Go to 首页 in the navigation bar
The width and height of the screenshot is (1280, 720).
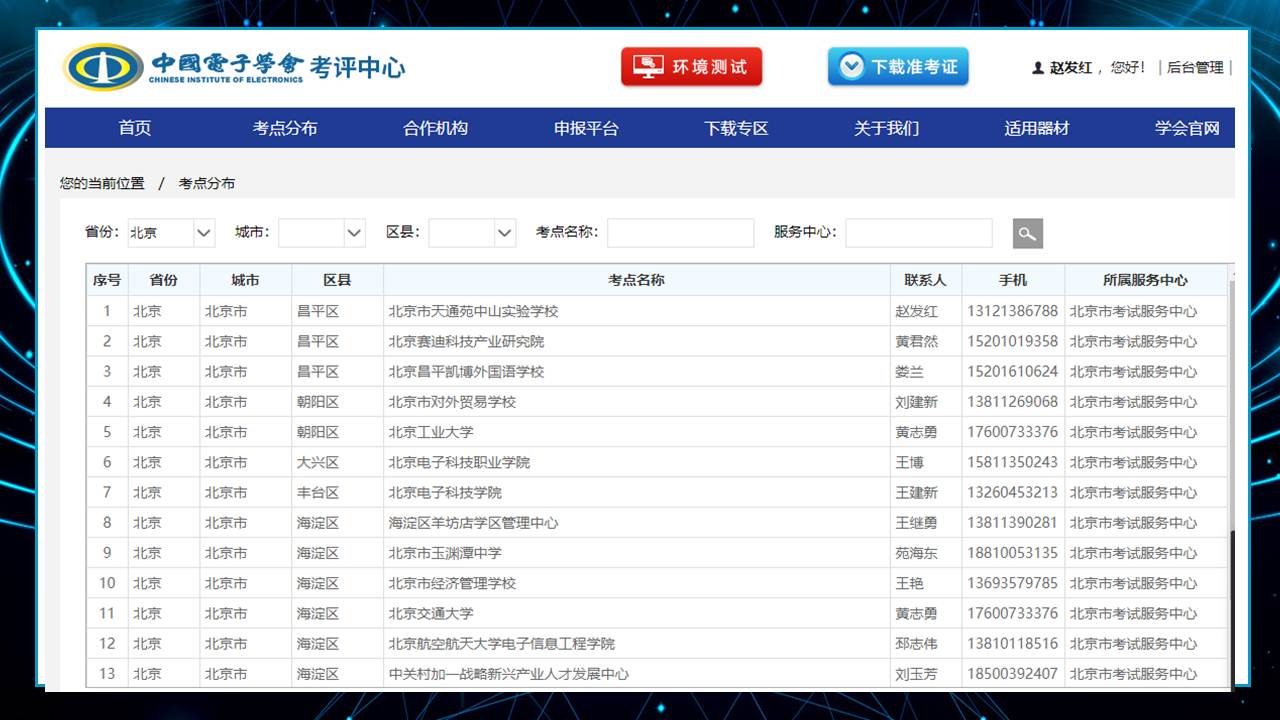(x=135, y=128)
